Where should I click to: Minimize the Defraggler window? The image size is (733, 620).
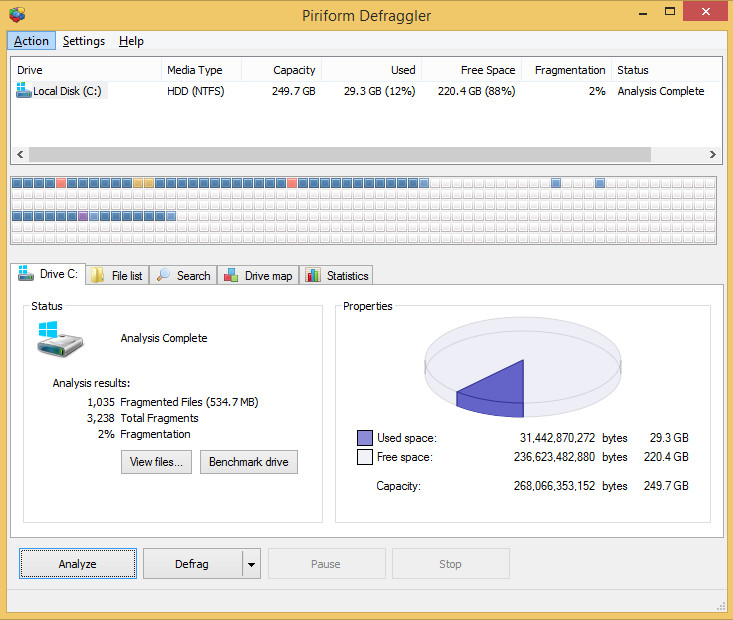643,12
